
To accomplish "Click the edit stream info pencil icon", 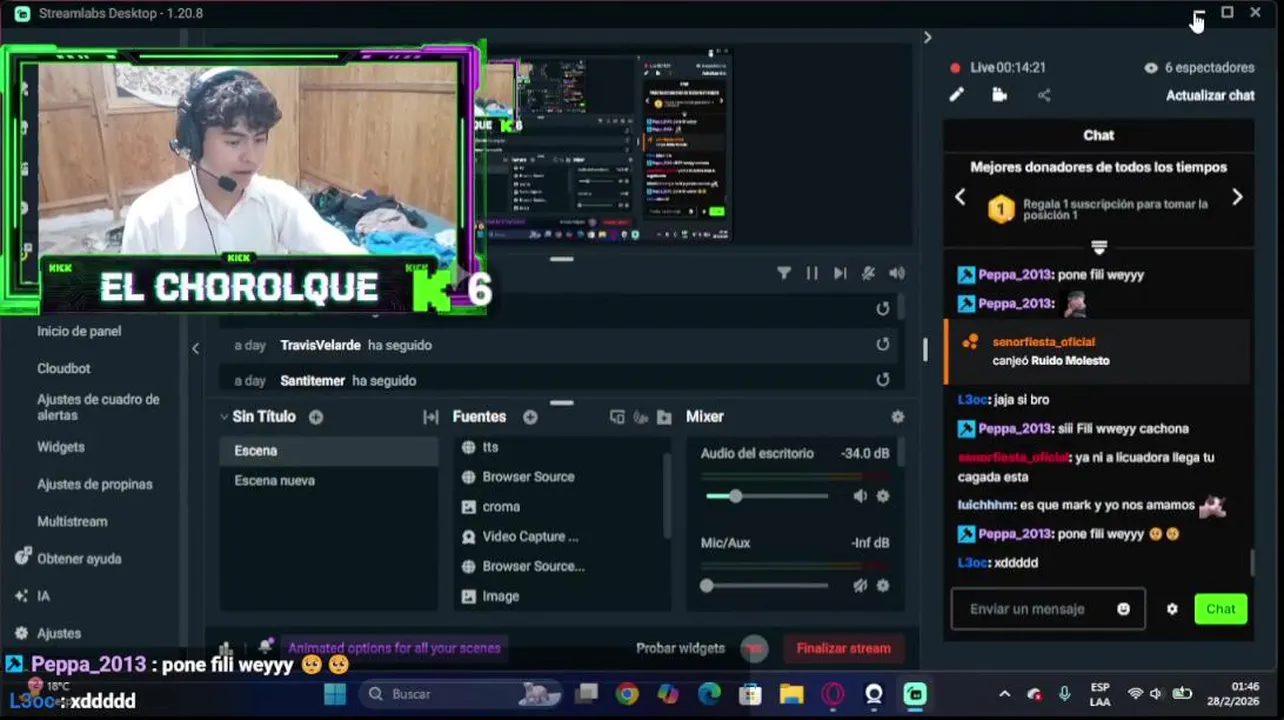I will pyautogui.click(x=957, y=95).
